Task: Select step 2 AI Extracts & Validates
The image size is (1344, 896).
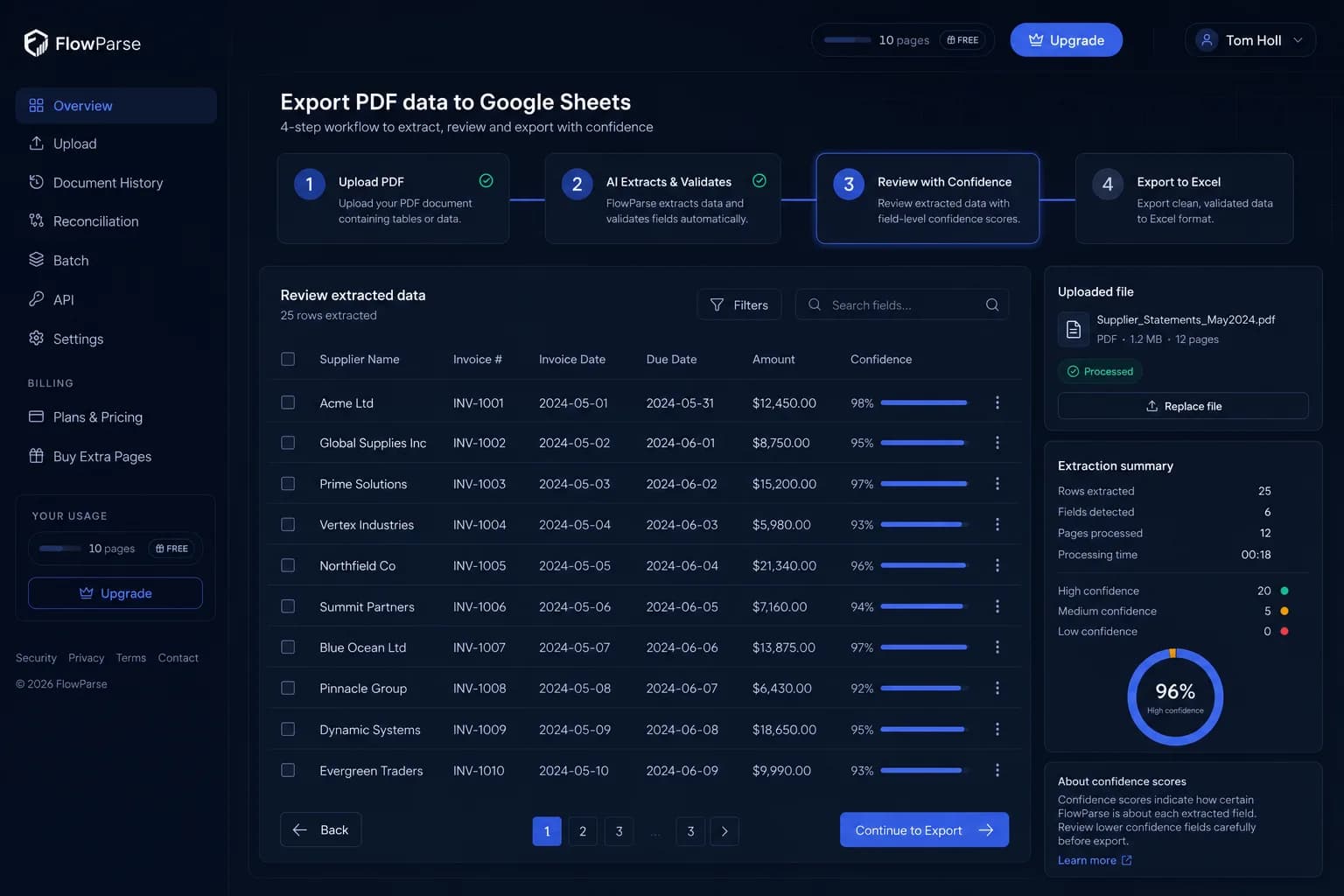Action: coord(662,199)
